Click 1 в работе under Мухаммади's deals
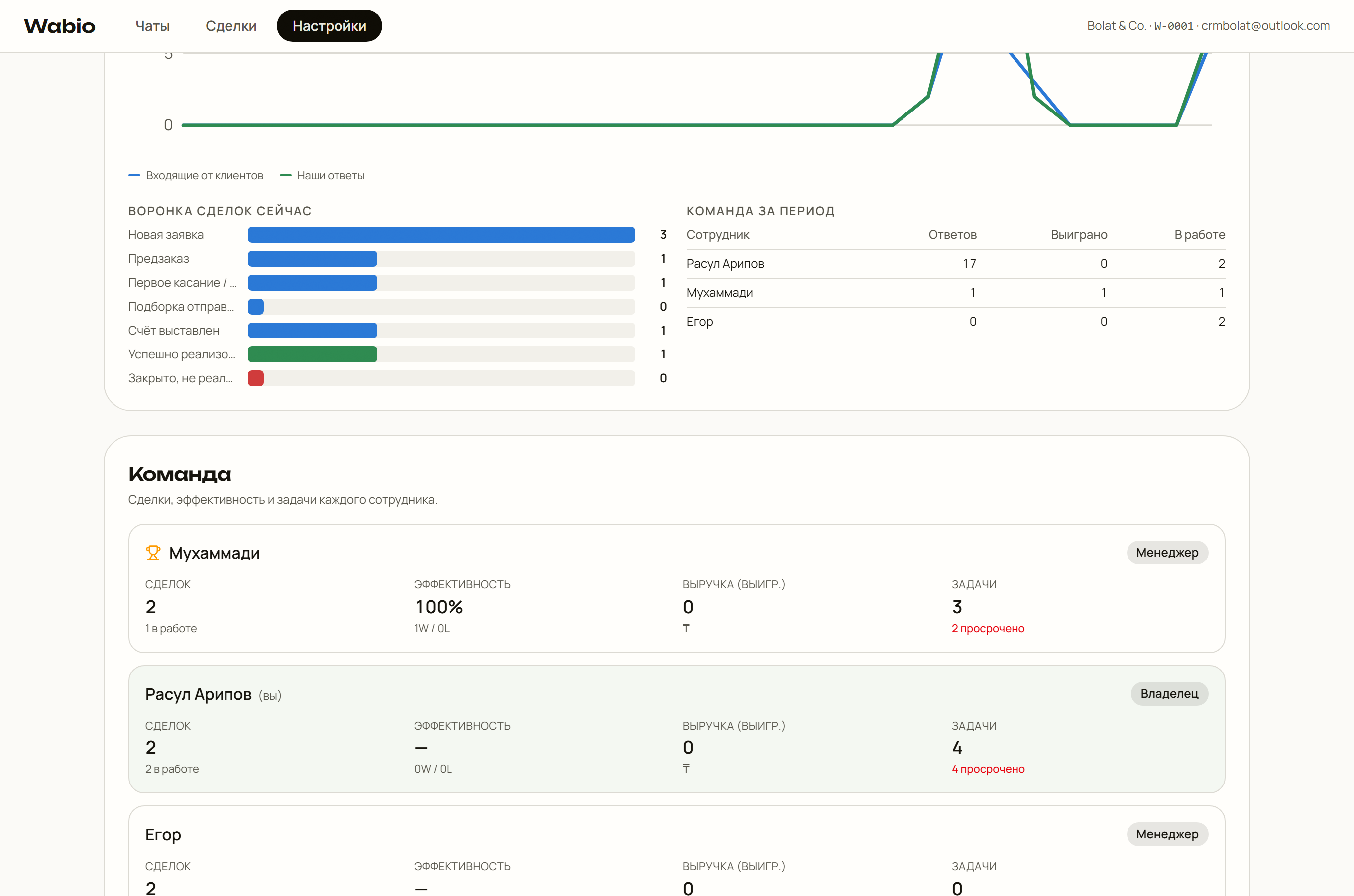Screen dimensions: 1354x896 pyautogui.click(x=171, y=629)
